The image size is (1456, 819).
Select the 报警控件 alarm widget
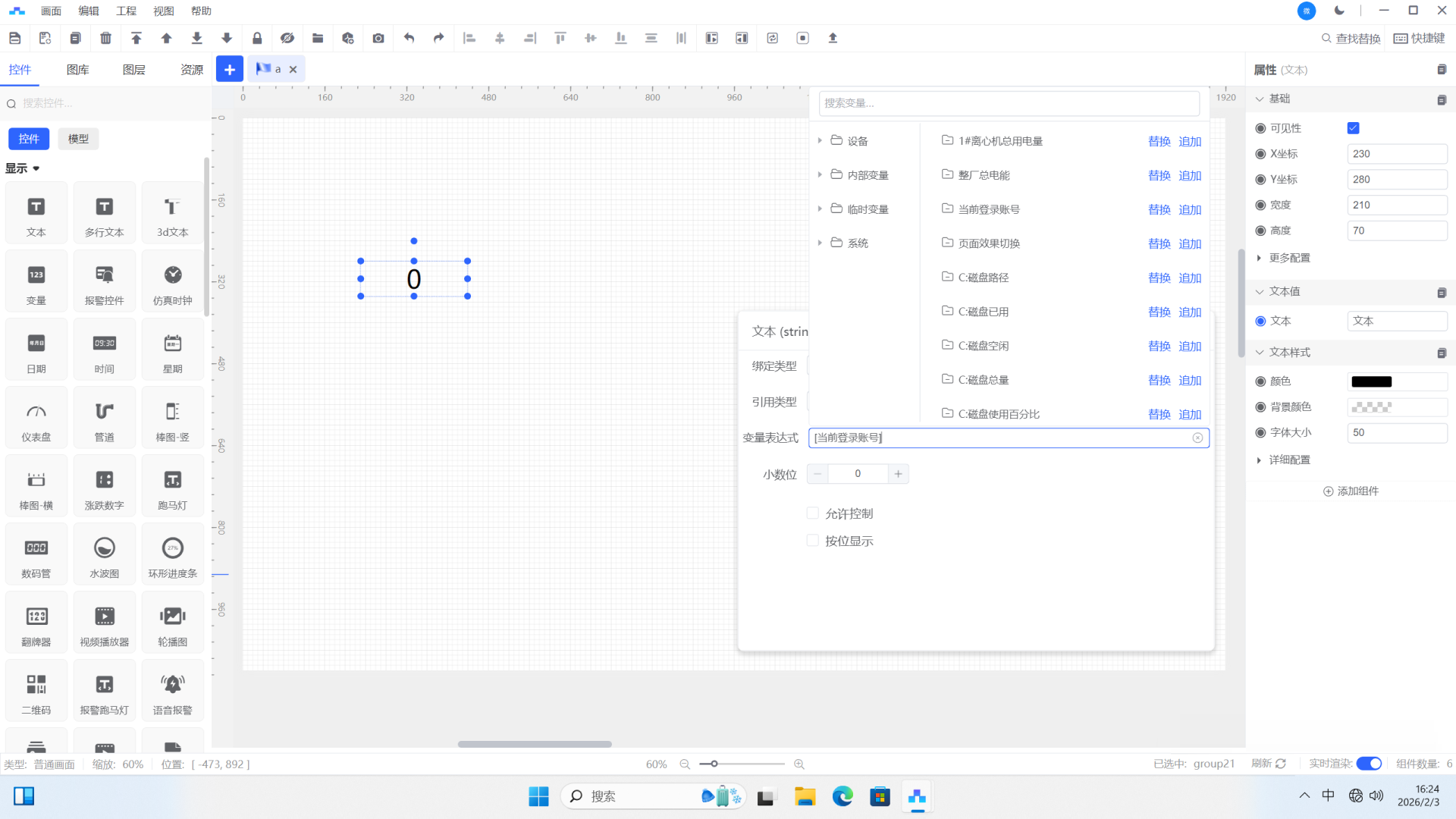pos(105,281)
